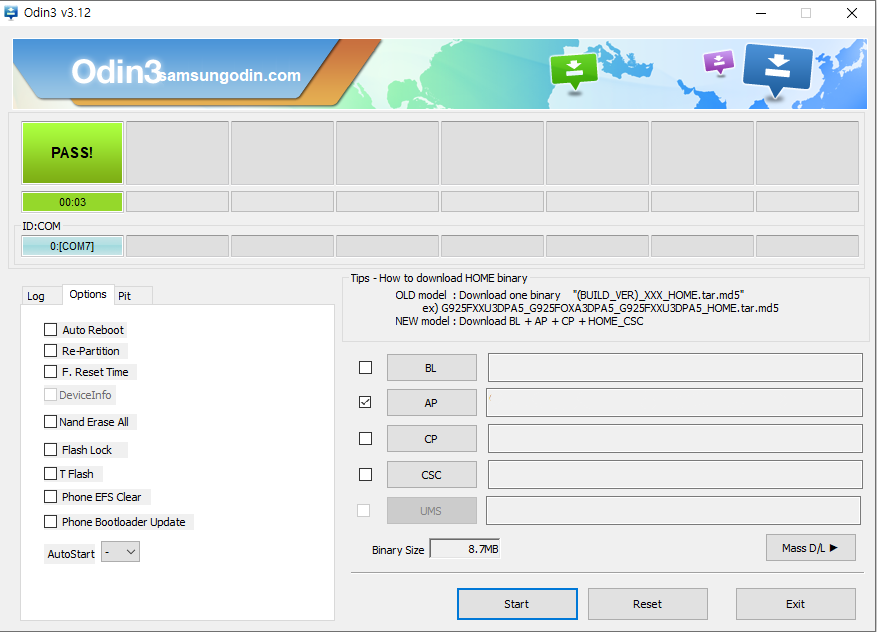The image size is (877, 632).
Task: Click the BL file path field
Action: (675, 367)
